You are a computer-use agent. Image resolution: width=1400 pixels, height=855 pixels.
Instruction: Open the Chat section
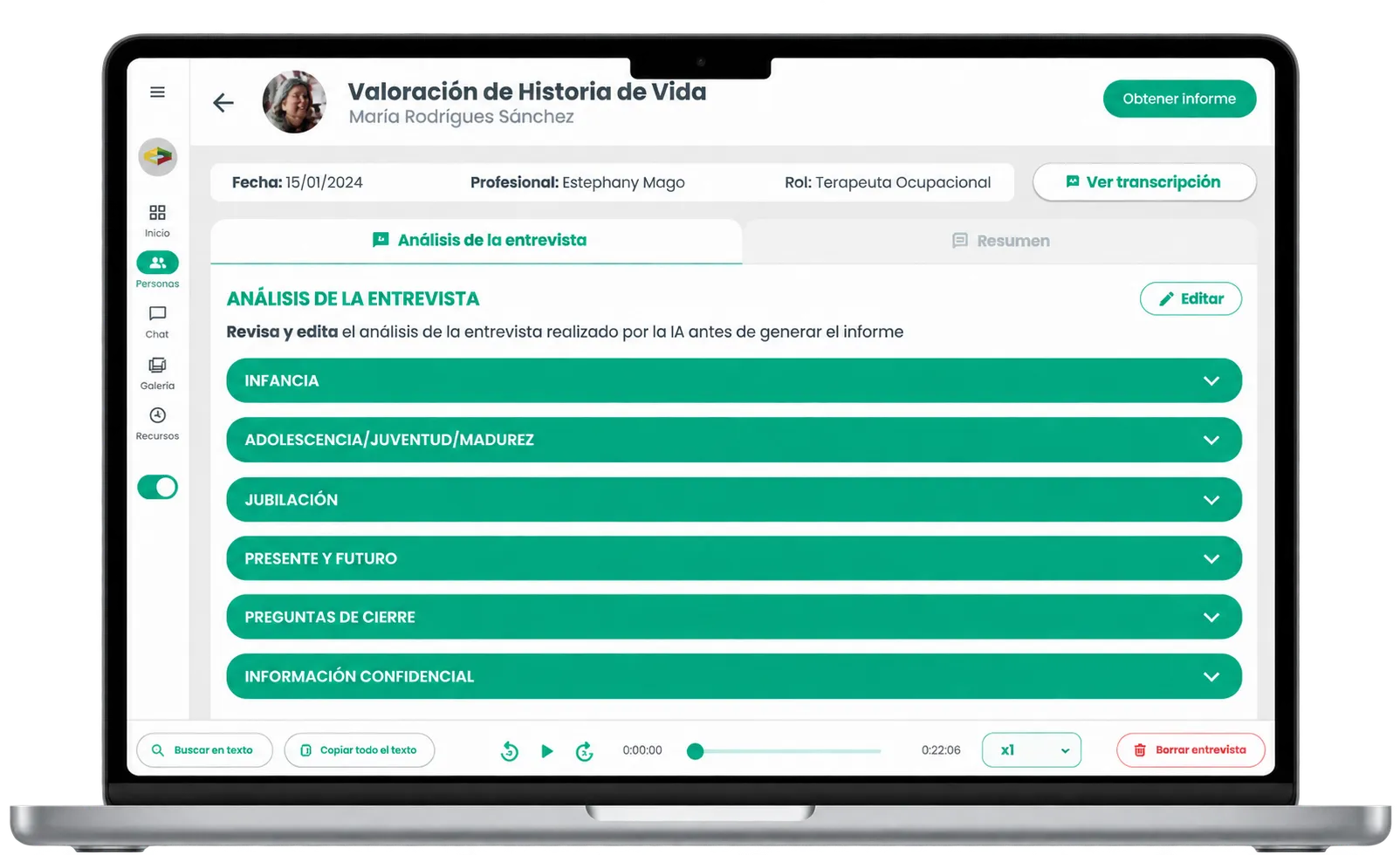pos(157,322)
